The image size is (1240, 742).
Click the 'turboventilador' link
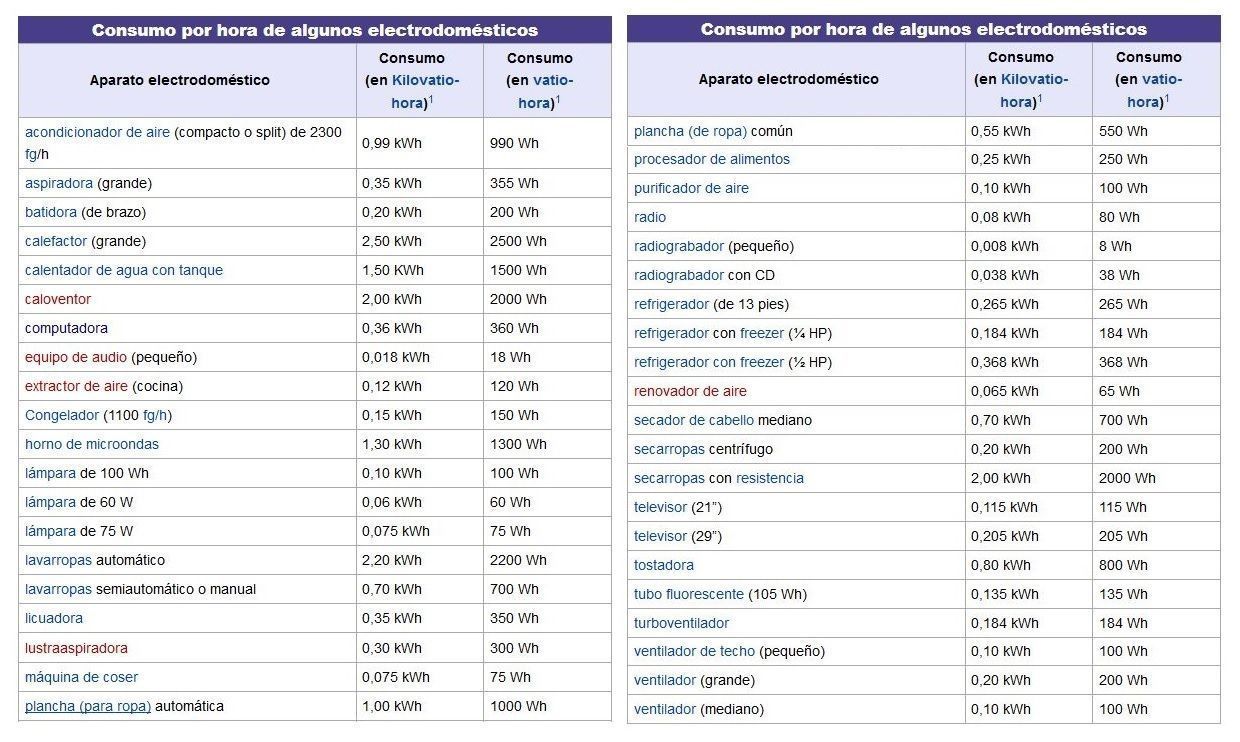(x=681, y=623)
